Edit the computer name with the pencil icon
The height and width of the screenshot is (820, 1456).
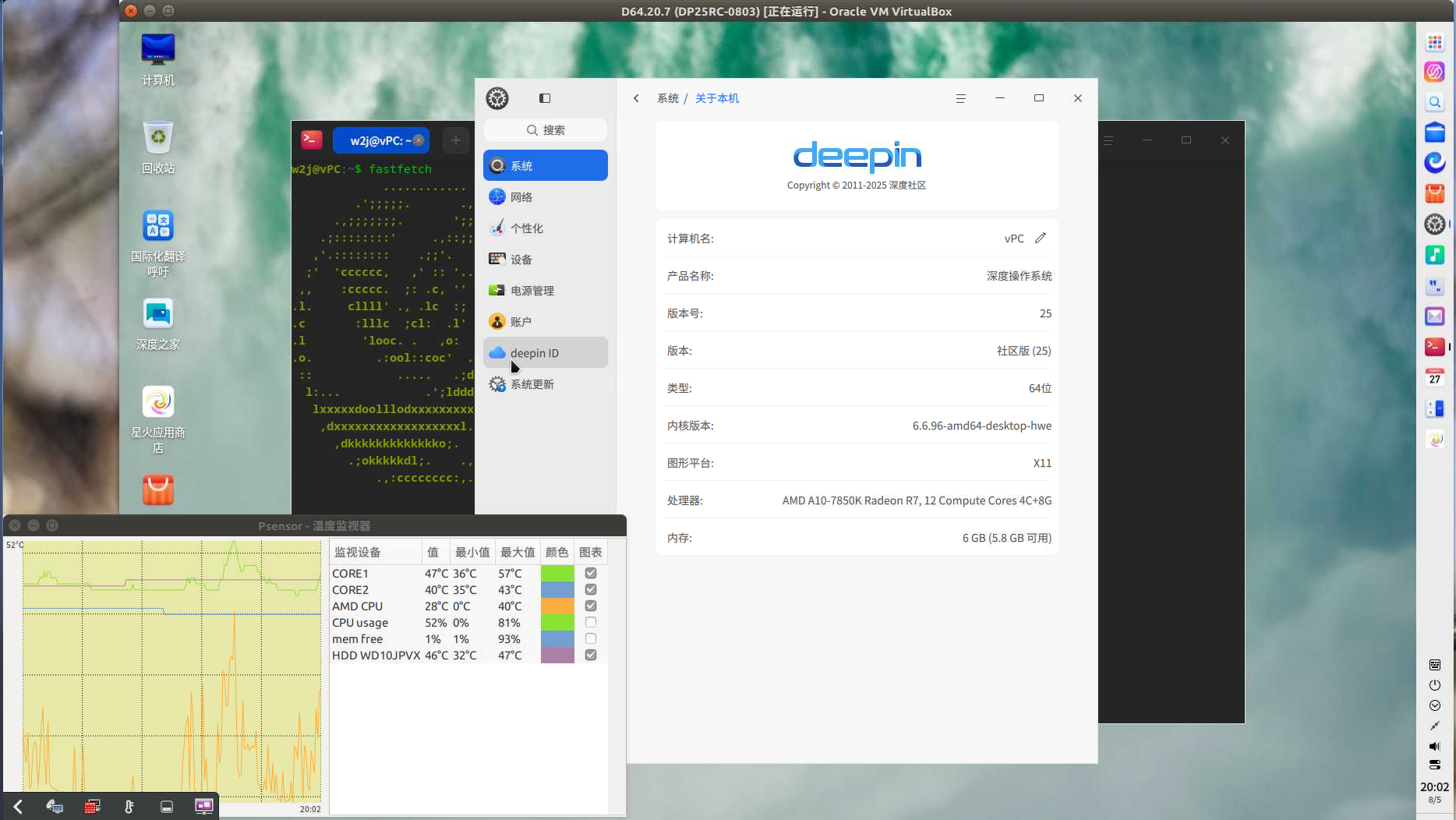click(x=1041, y=238)
